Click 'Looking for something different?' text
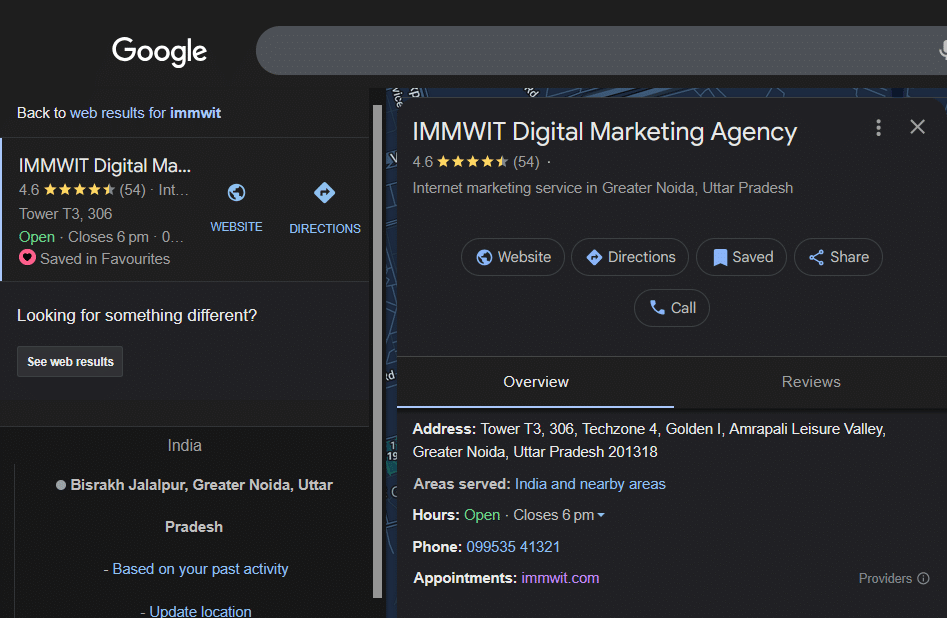Screen dimensions: 947x618 click(x=137, y=315)
